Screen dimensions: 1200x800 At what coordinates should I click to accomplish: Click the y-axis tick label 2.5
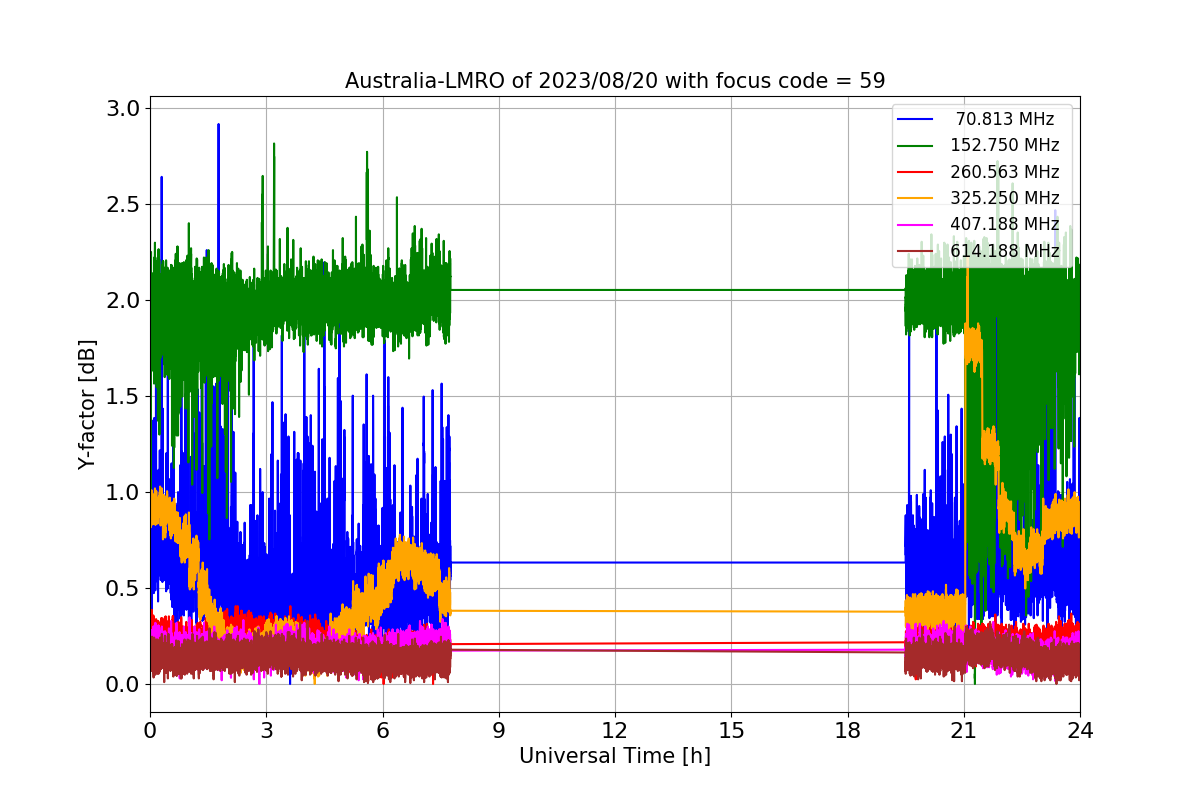123,204
